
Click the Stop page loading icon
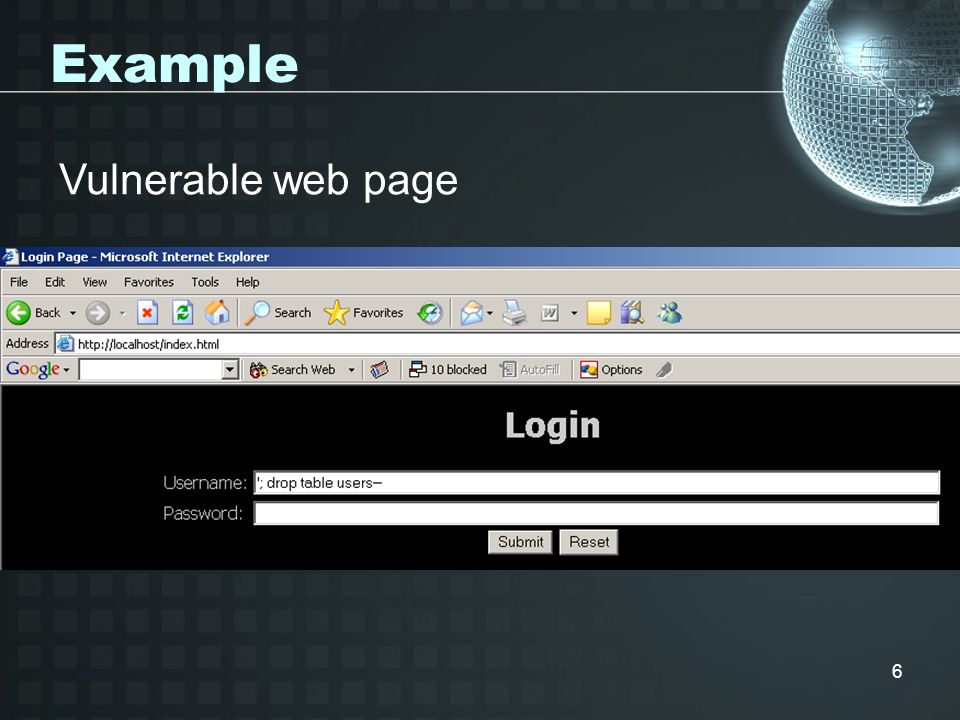(147, 313)
